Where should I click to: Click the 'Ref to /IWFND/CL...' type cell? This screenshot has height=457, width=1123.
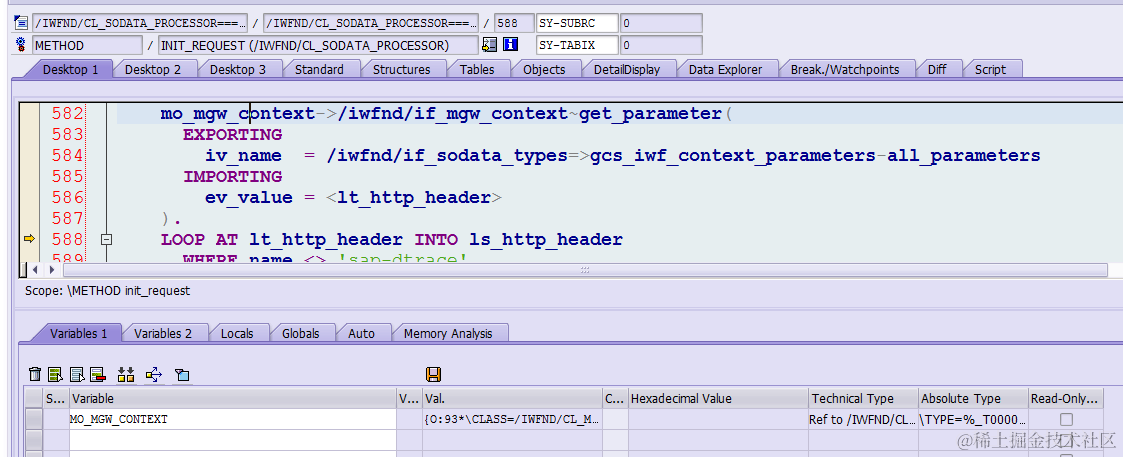pyautogui.click(x=863, y=419)
